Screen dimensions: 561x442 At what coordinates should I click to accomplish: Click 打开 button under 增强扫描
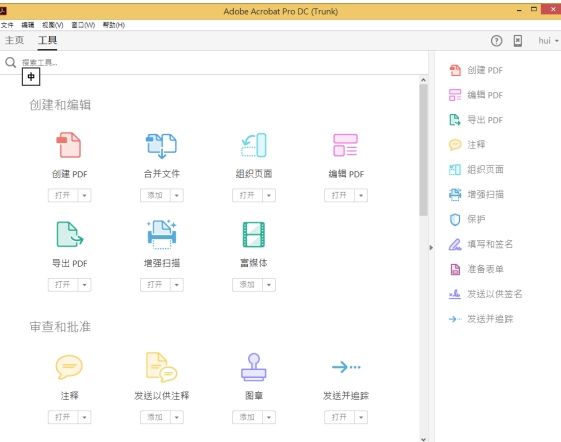pos(155,285)
